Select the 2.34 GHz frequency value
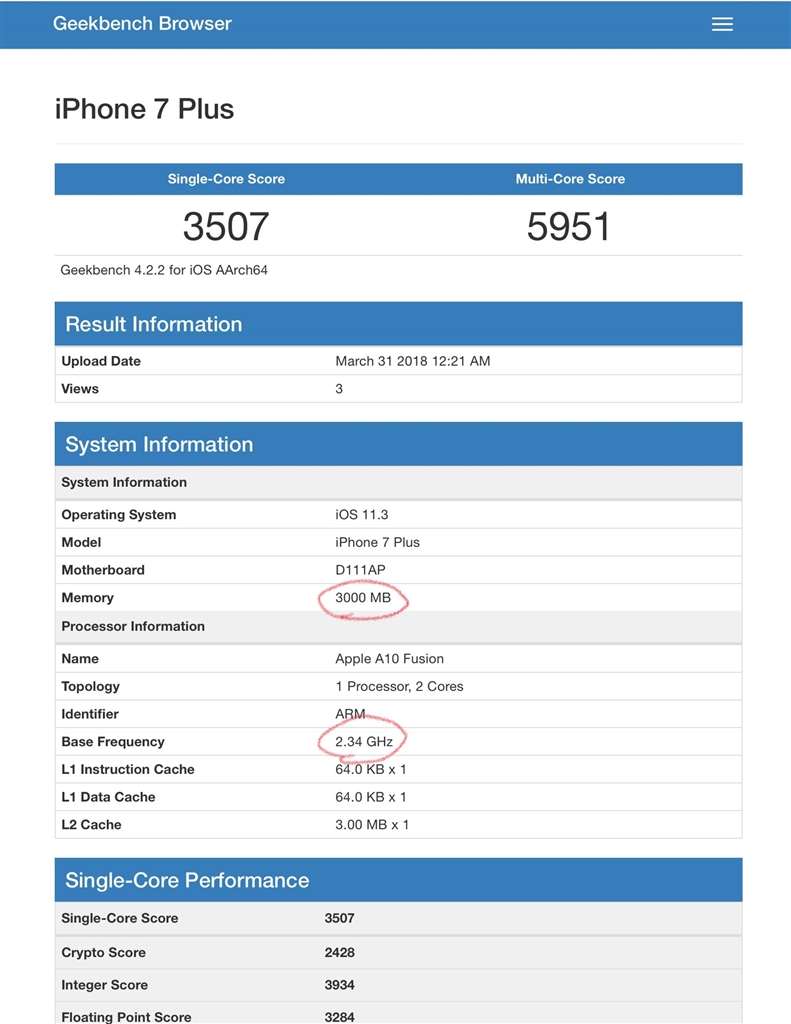Screen dimensions: 791x1024 point(364,742)
